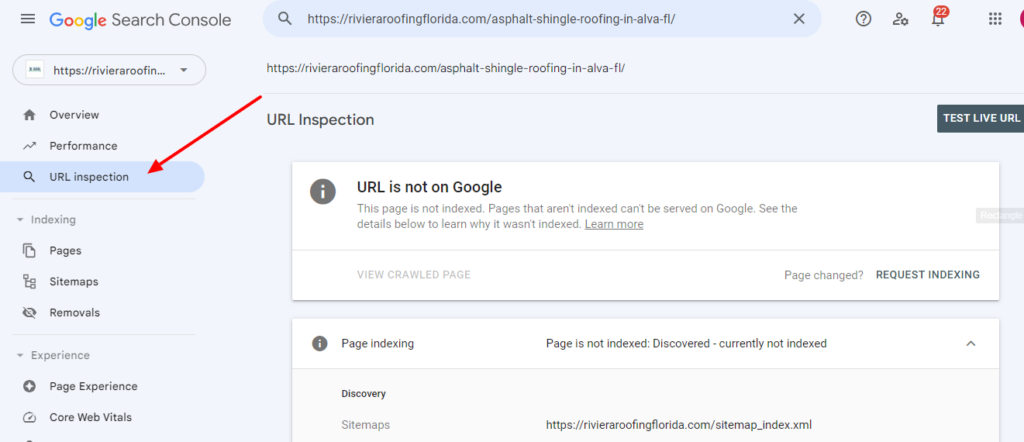Click the URL Inspection page heading

click(320, 119)
